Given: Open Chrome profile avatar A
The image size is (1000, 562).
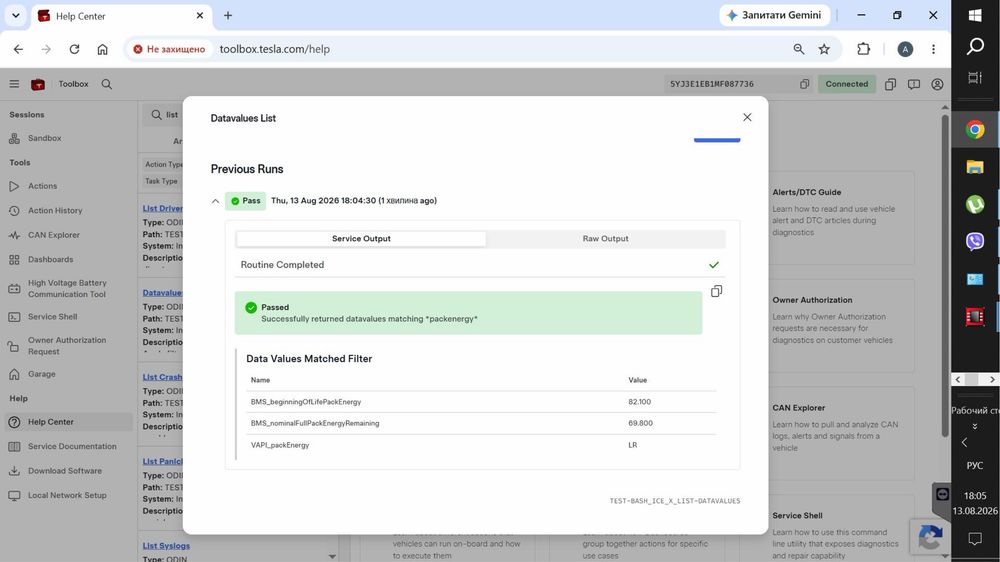Looking at the screenshot, I should (905, 49).
